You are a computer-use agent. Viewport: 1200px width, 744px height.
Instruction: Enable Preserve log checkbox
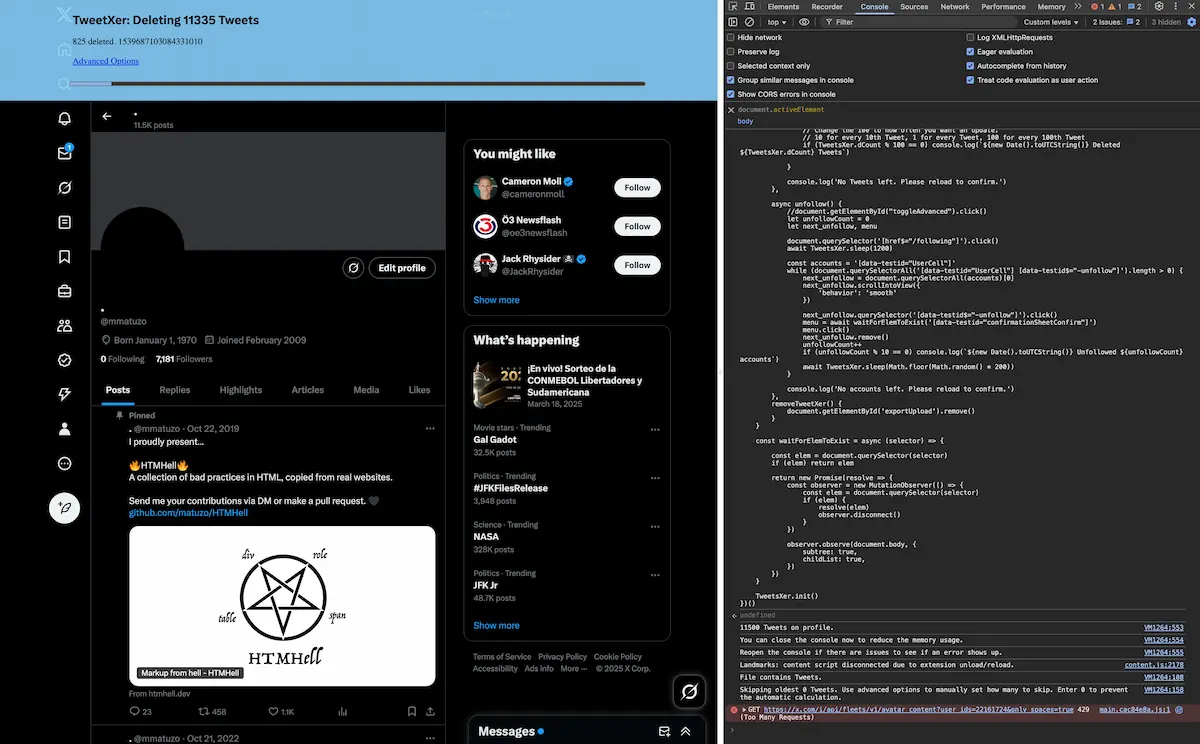click(731, 52)
